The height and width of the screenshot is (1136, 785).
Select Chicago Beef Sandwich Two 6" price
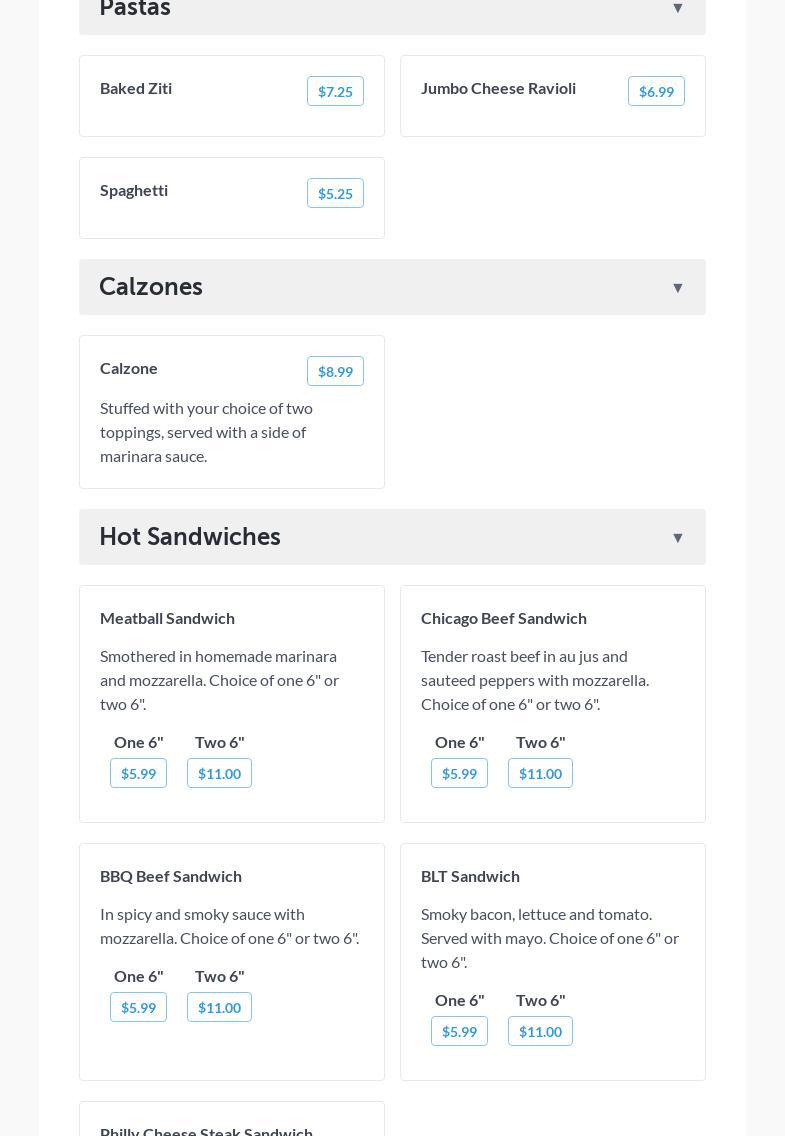tap(540, 774)
